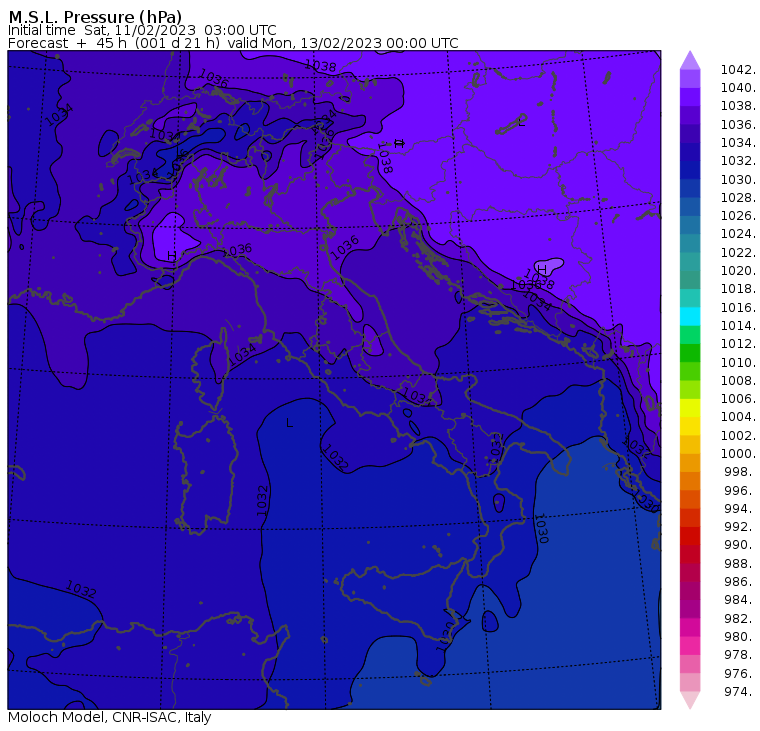Click the 'Initial time Sat, 11/02/2023 03:00 UTC' line

[142, 30]
